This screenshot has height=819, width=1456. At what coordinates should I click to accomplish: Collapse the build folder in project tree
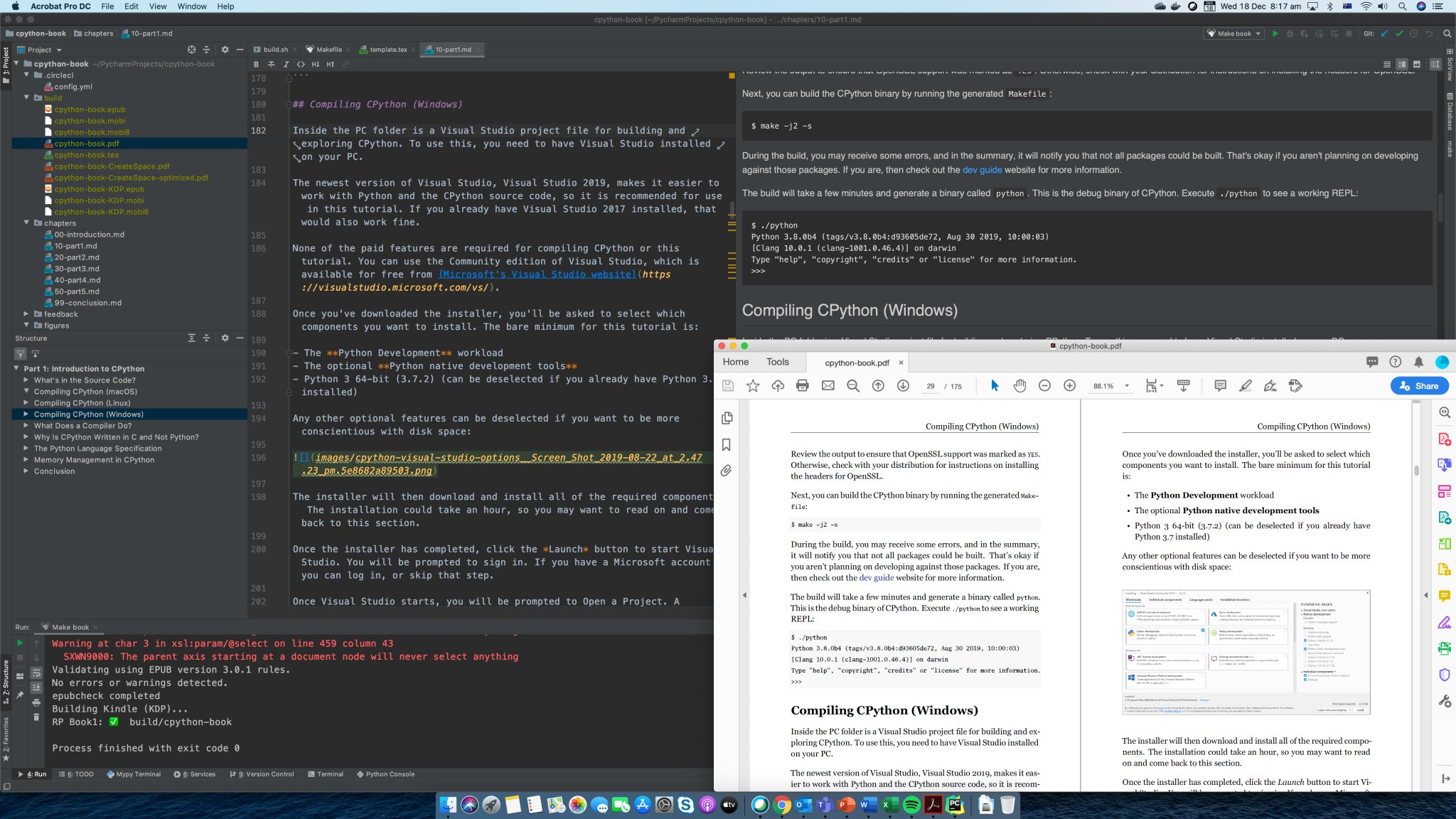27,97
